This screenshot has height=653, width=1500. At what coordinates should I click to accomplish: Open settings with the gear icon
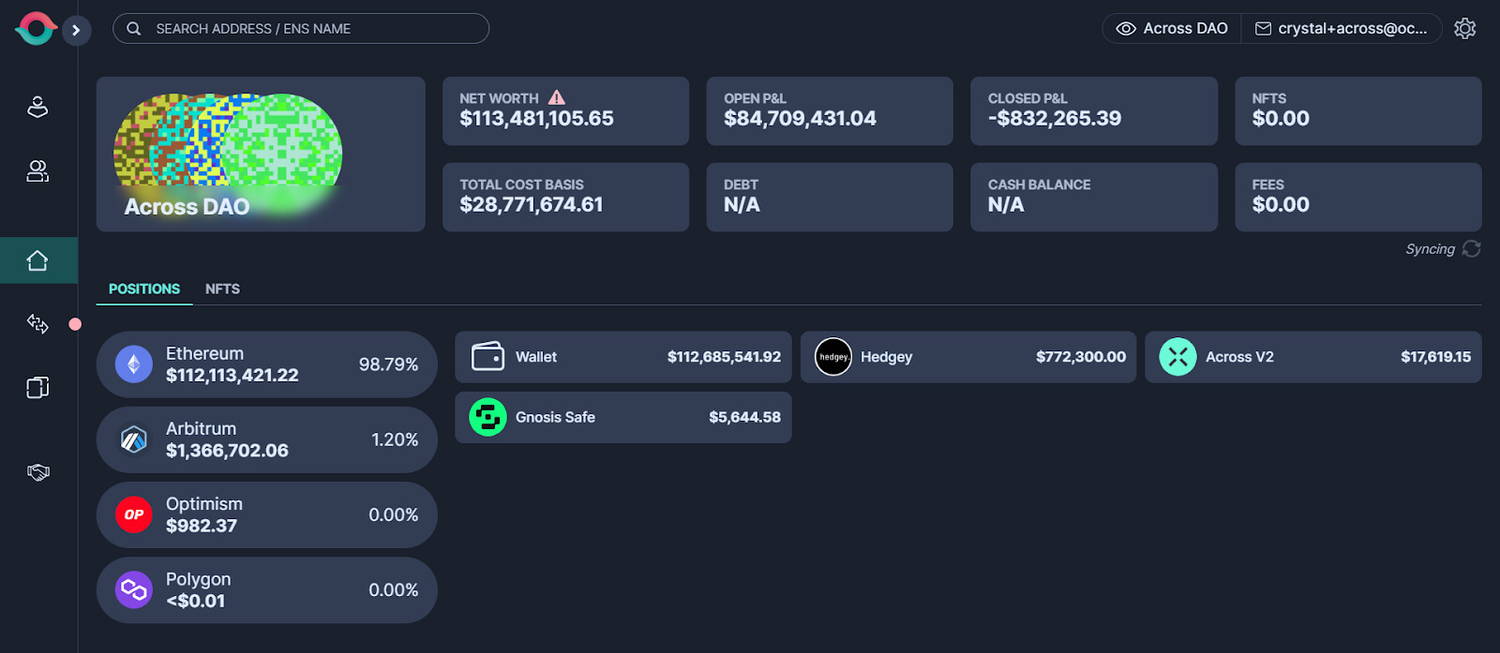point(1465,29)
